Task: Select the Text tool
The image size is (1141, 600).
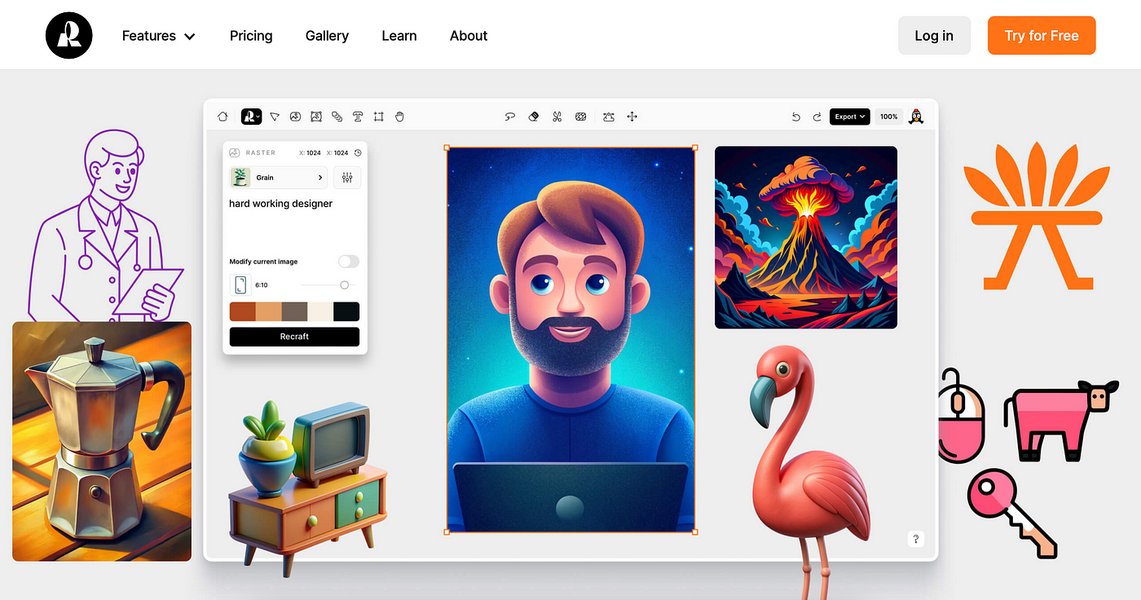Action: pos(357,116)
